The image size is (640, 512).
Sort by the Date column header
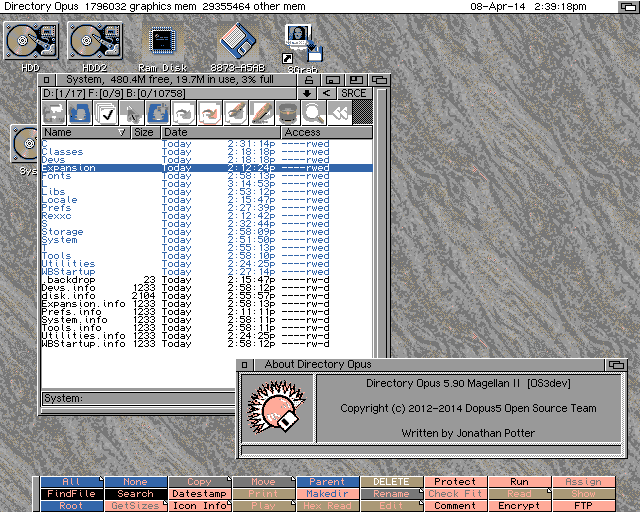pyautogui.click(x=220, y=132)
